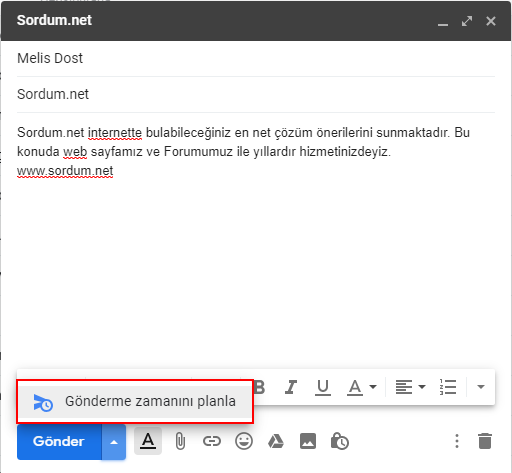Open text alignment dropdown
Viewport: 512px width, 473px height.
point(410,387)
